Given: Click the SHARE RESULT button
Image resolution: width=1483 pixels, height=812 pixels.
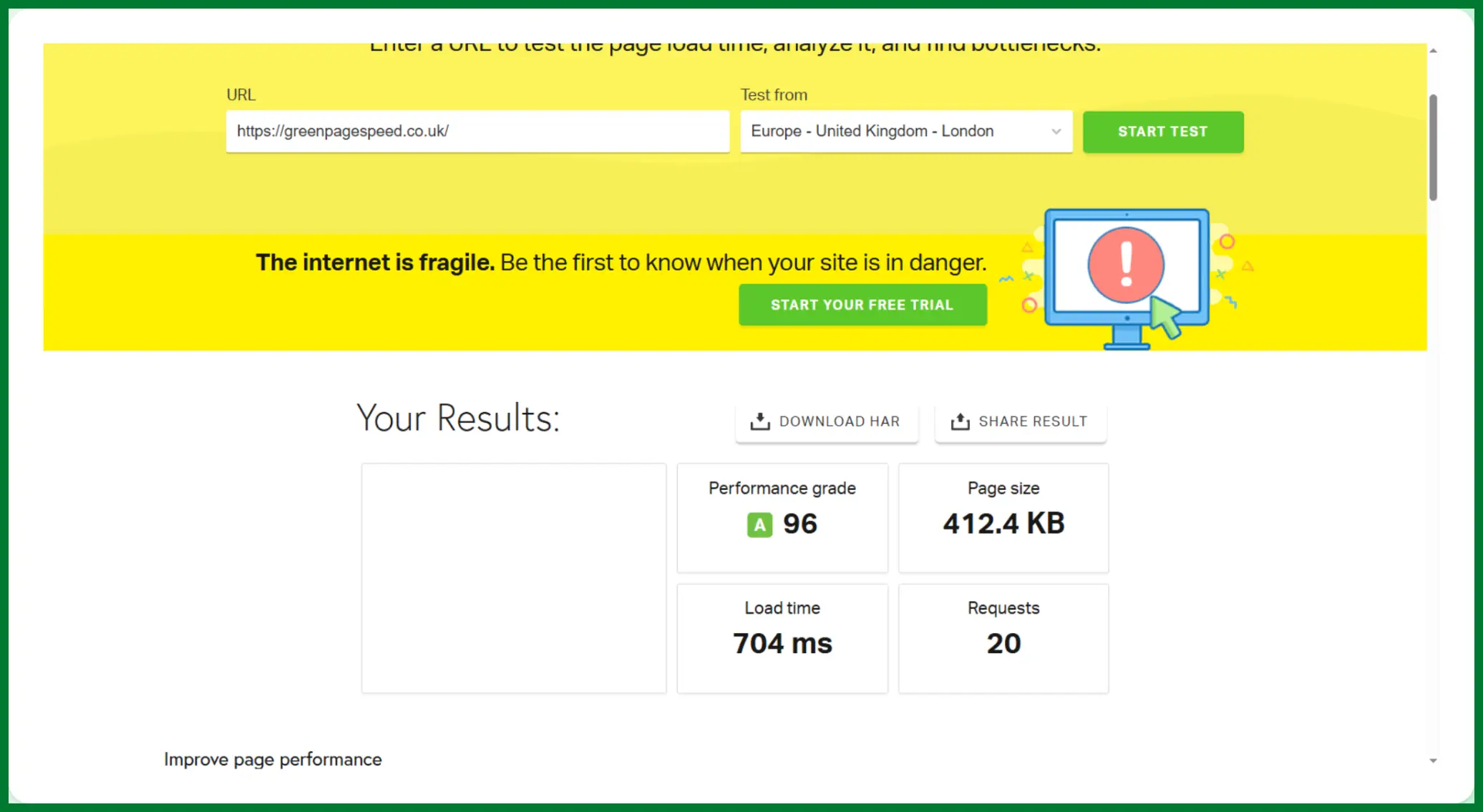Looking at the screenshot, I should pyautogui.click(x=1020, y=422).
